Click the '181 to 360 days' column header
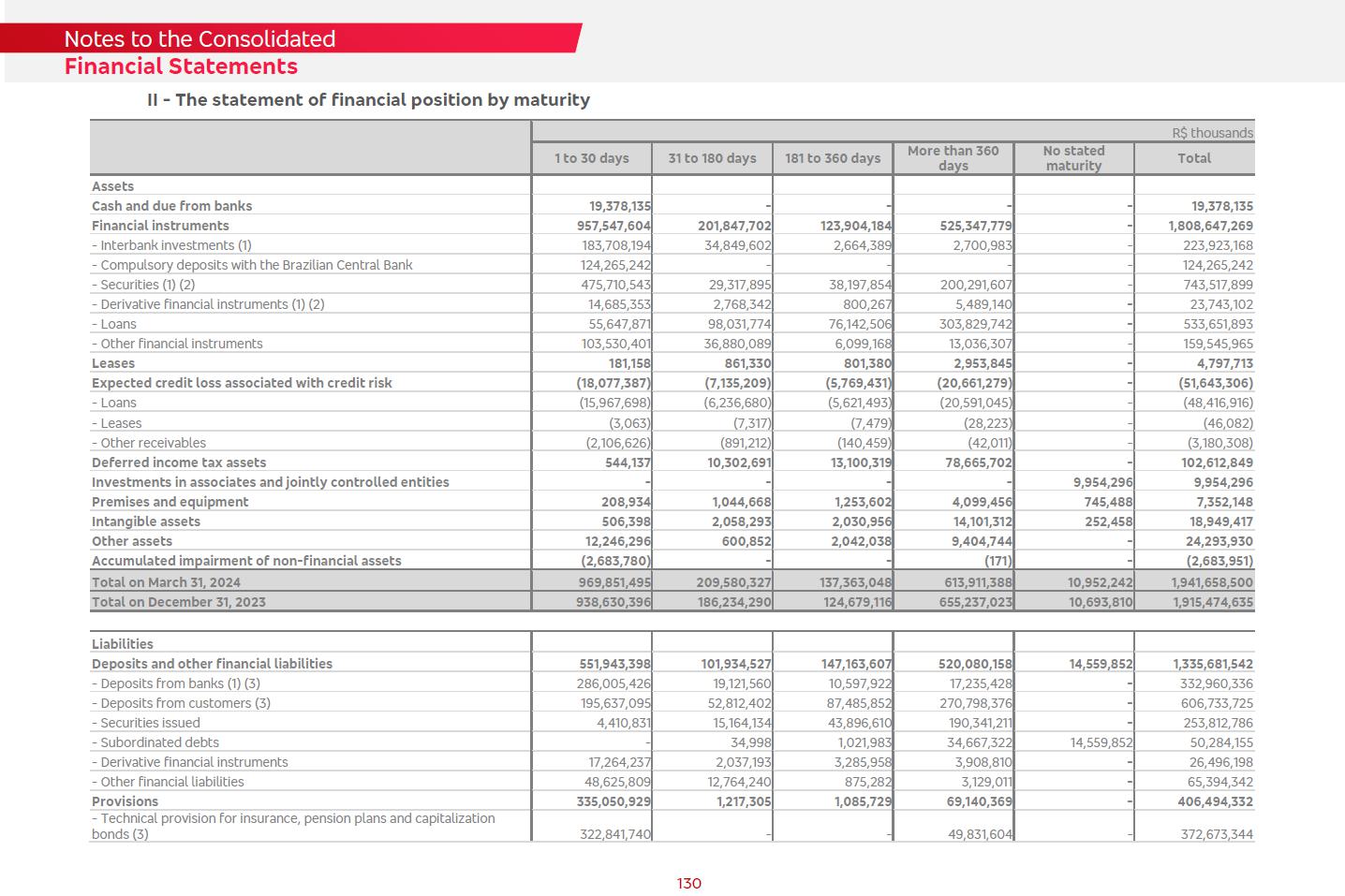Screen dimensions: 1345x896 (833, 158)
